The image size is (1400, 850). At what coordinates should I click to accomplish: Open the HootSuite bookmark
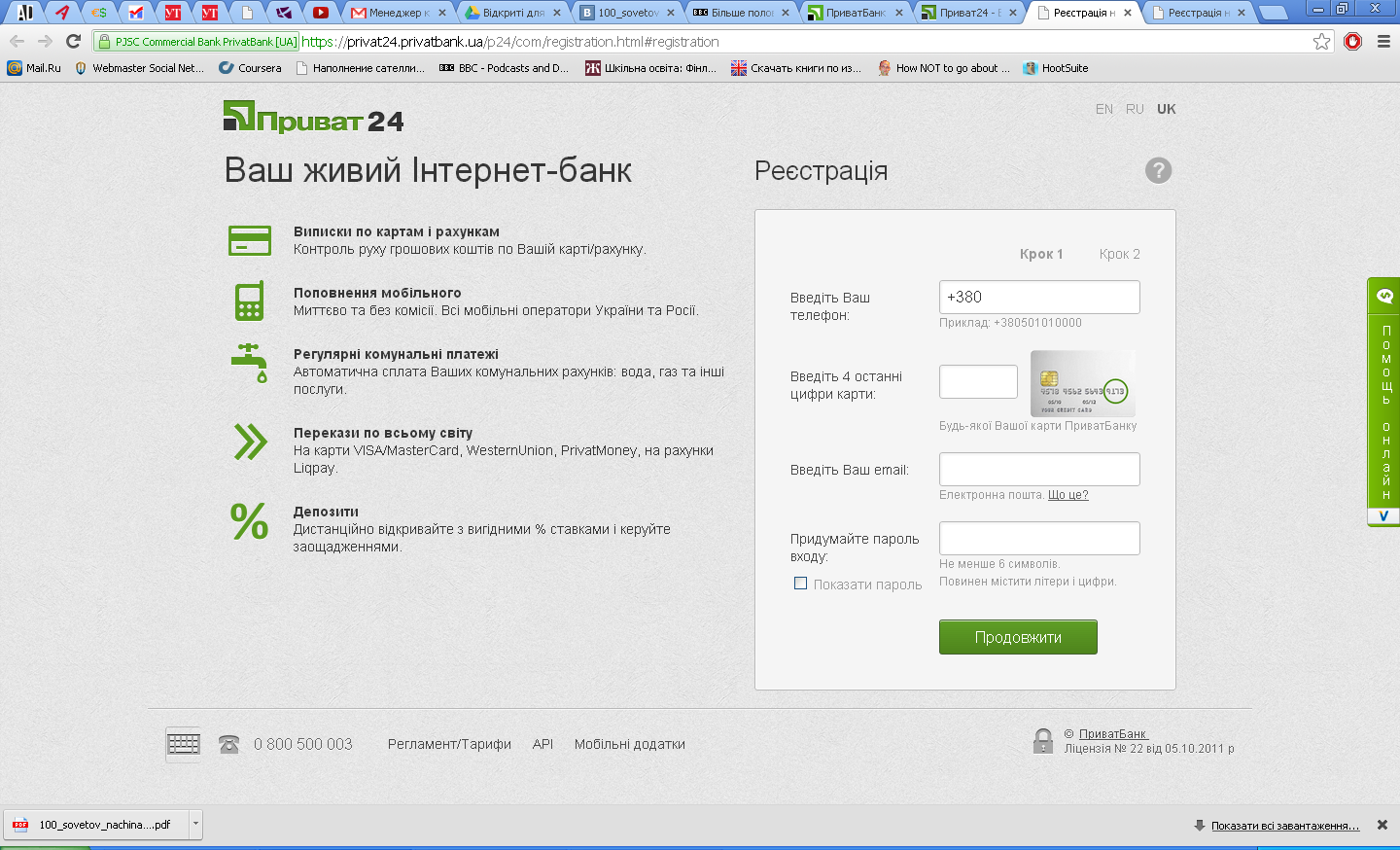[1056, 68]
